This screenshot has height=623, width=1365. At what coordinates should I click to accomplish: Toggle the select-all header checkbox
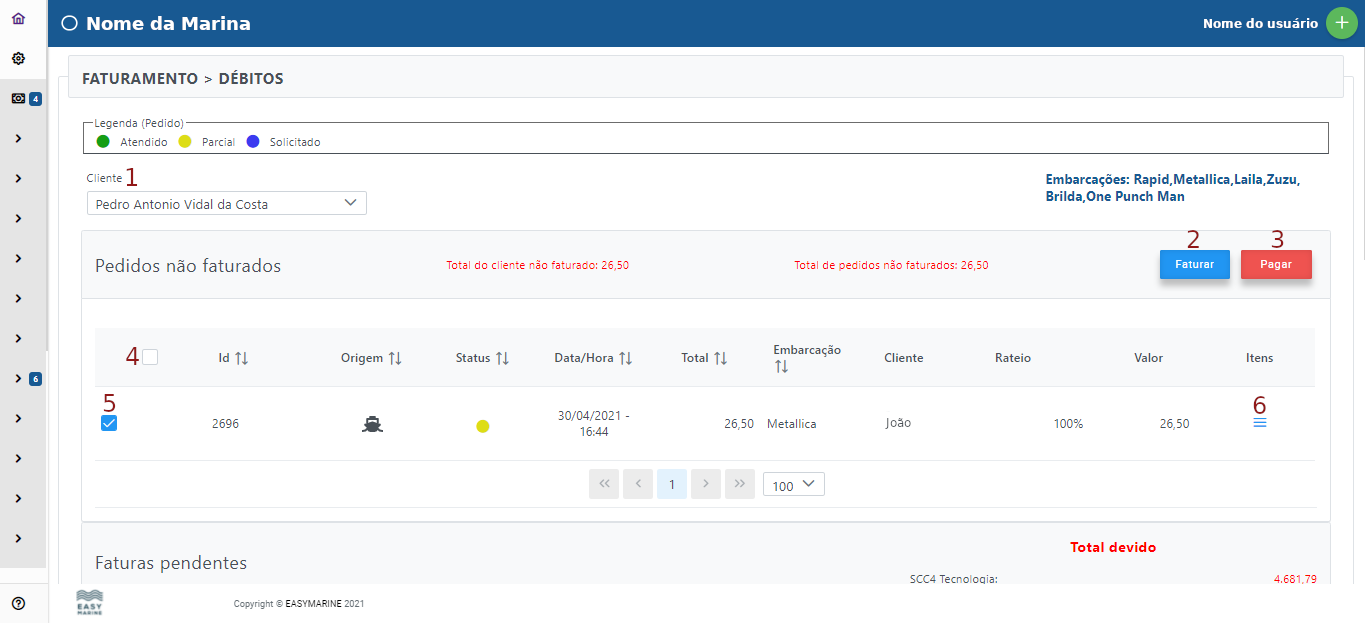[x=150, y=356]
